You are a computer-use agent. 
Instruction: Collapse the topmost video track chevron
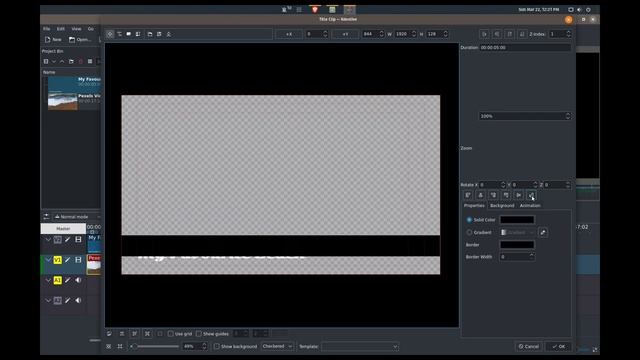tap(48, 240)
